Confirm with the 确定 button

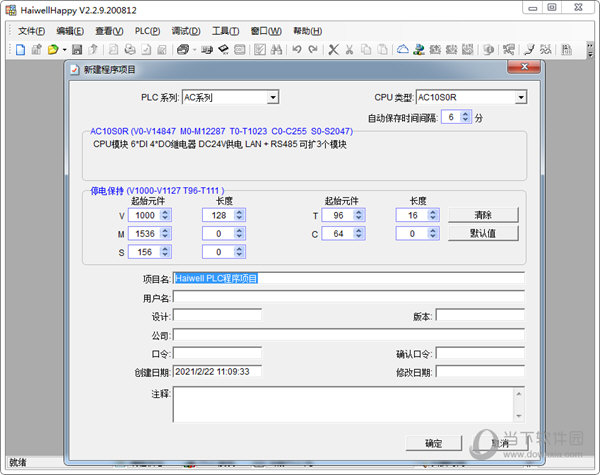[434, 443]
